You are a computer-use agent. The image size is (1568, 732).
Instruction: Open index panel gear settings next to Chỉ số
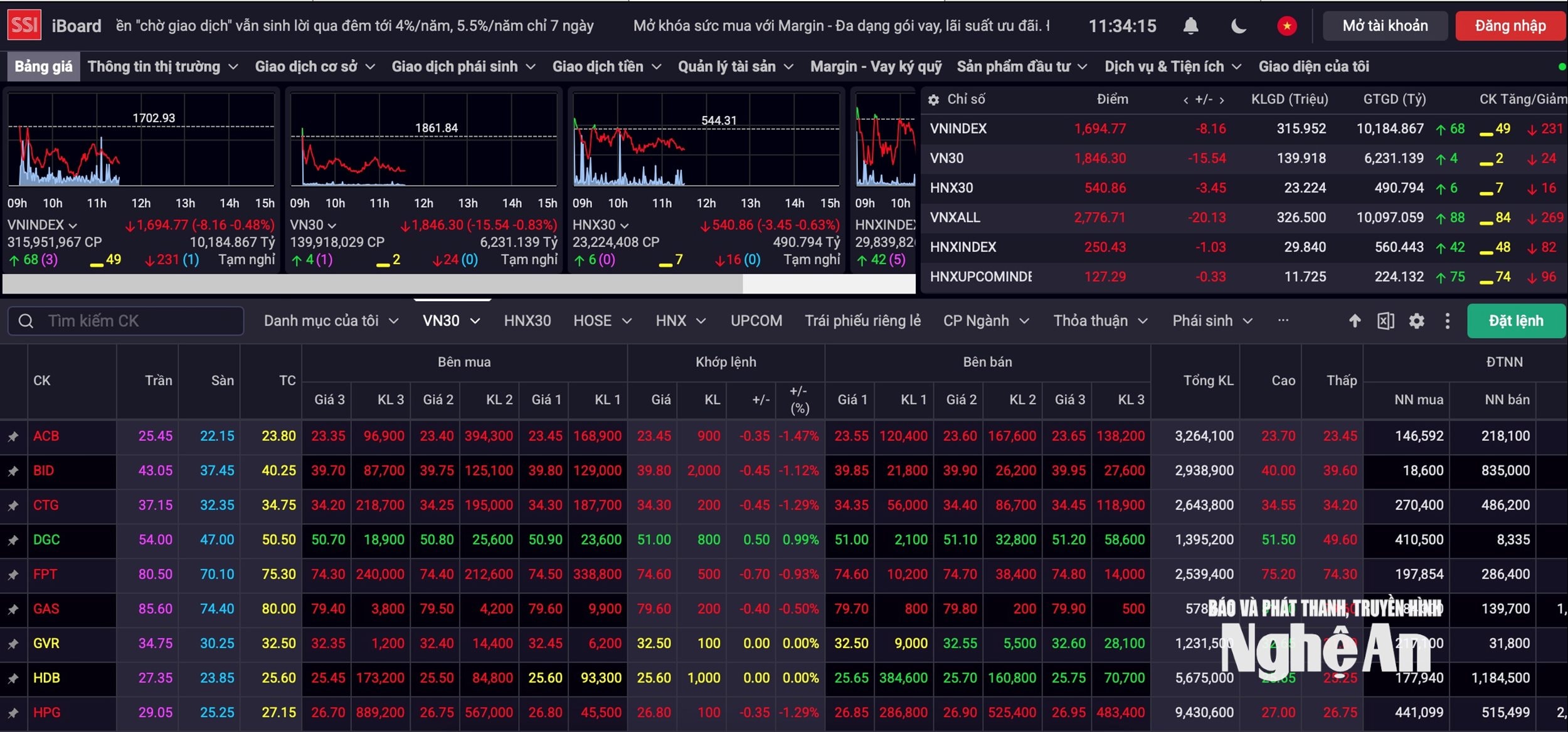click(x=933, y=100)
